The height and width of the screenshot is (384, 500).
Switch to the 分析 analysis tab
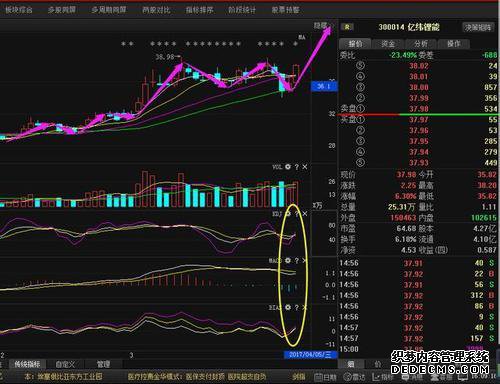421,44
